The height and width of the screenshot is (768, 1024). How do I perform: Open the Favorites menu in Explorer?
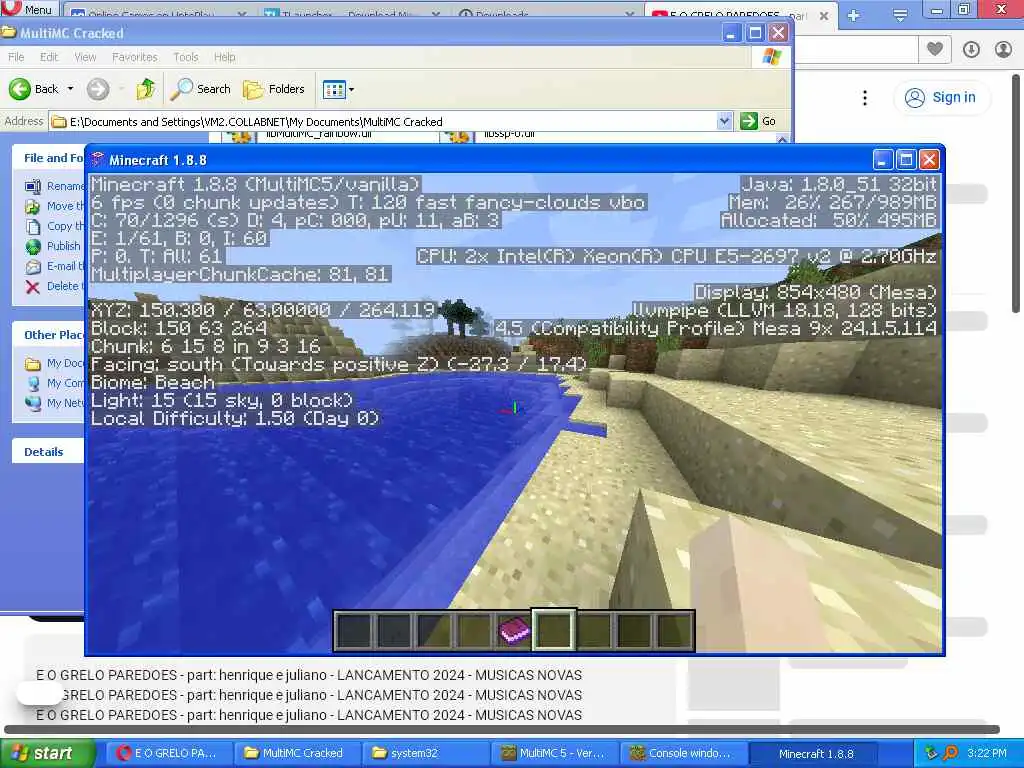135,57
